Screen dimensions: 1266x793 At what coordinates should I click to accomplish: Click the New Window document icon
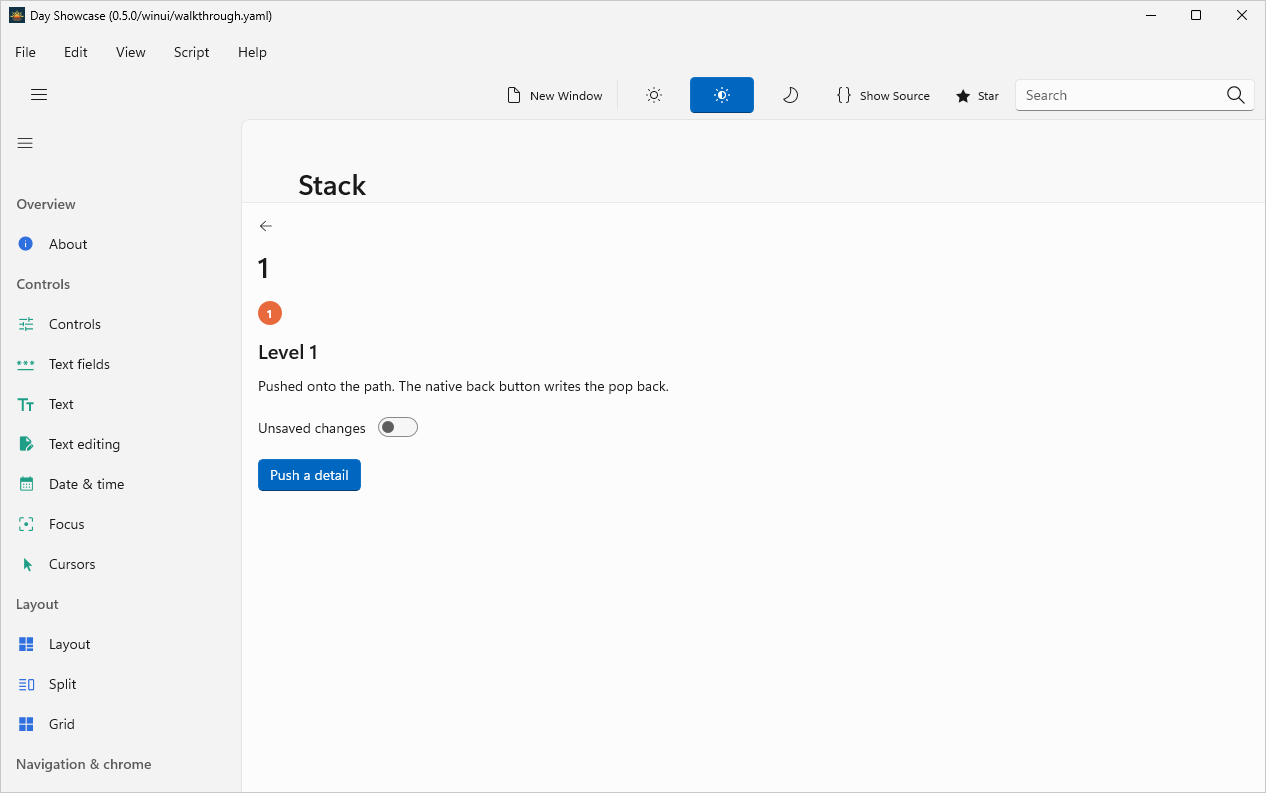(x=514, y=95)
